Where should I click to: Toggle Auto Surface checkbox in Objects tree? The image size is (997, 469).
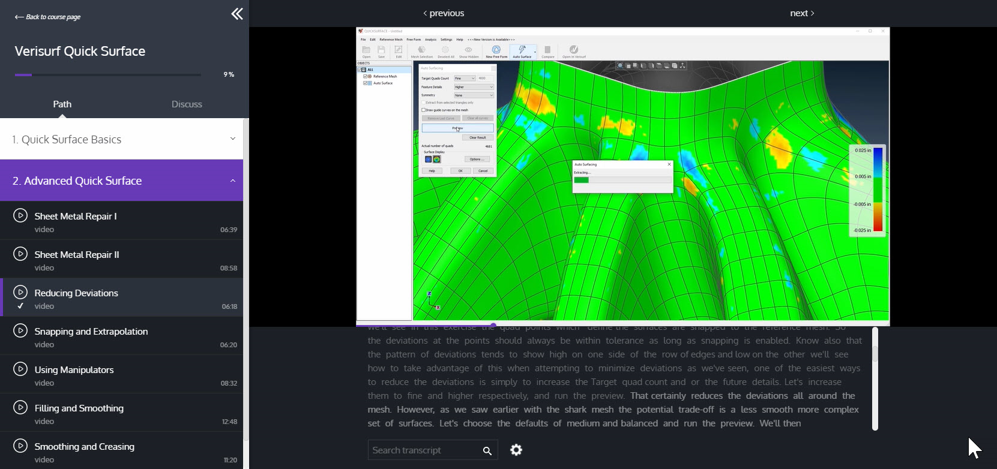point(365,83)
